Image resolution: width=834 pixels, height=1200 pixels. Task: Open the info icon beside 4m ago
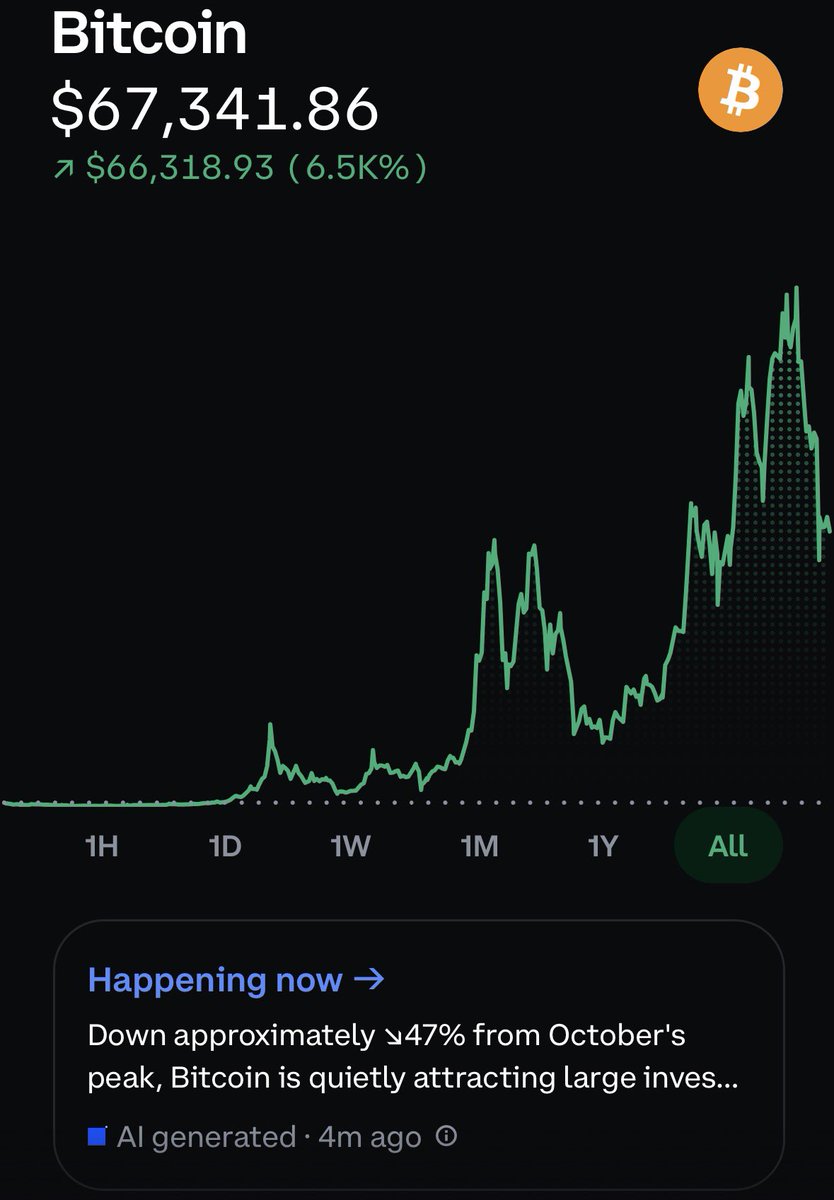coord(448,1136)
